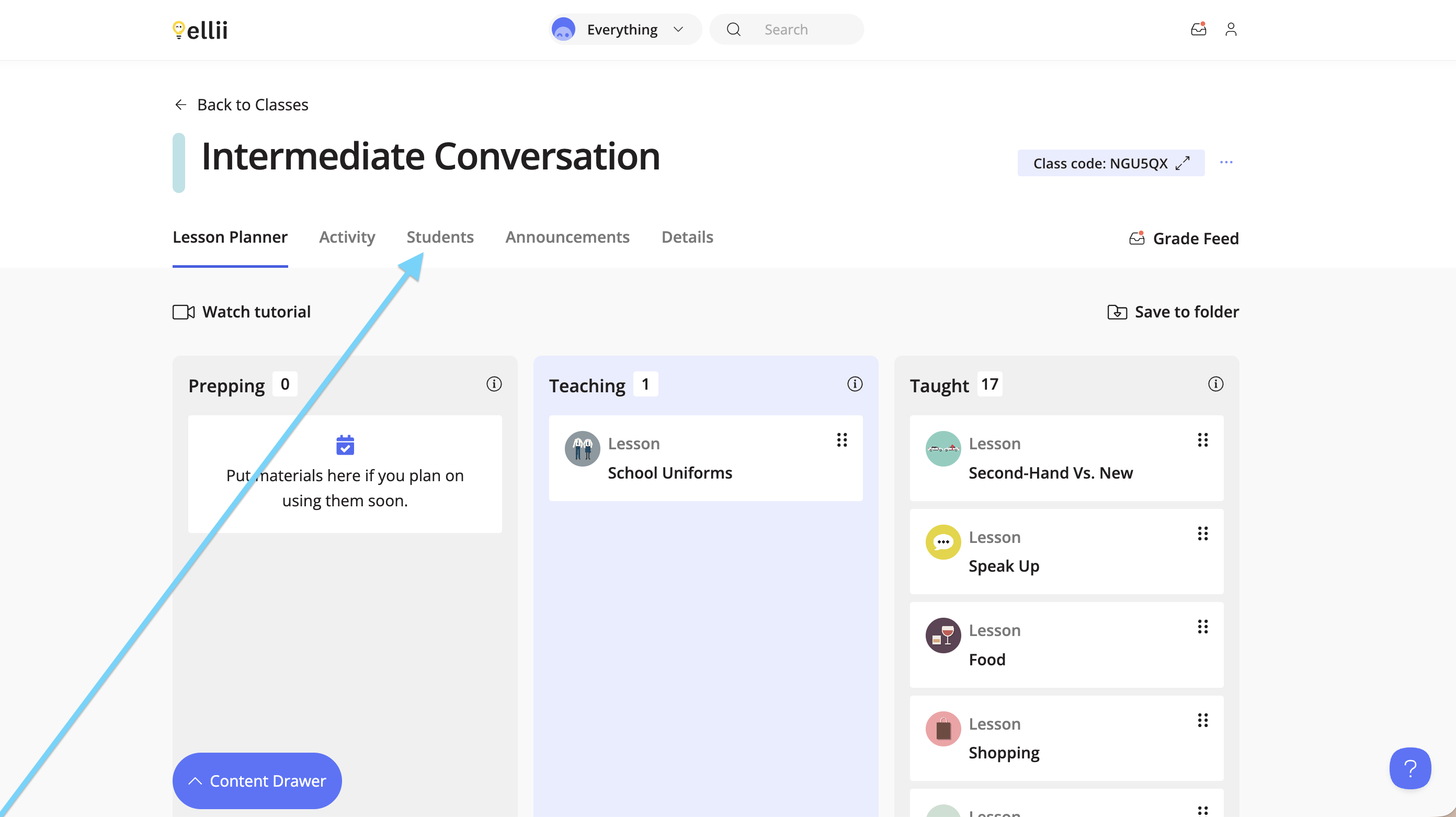Viewport: 1456px width, 817px height.
Task: Show info for the Taught column
Action: [1215, 384]
